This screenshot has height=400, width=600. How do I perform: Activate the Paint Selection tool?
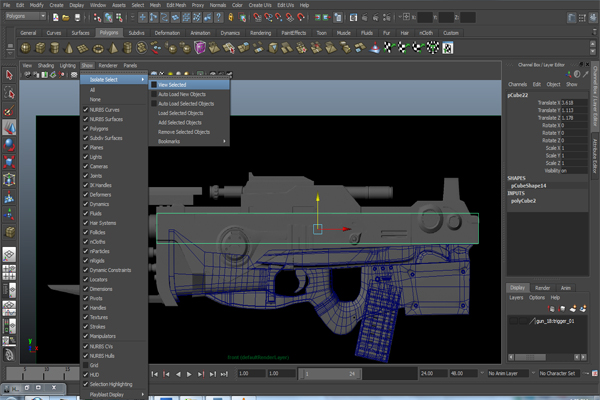pyautogui.click(x=9, y=110)
